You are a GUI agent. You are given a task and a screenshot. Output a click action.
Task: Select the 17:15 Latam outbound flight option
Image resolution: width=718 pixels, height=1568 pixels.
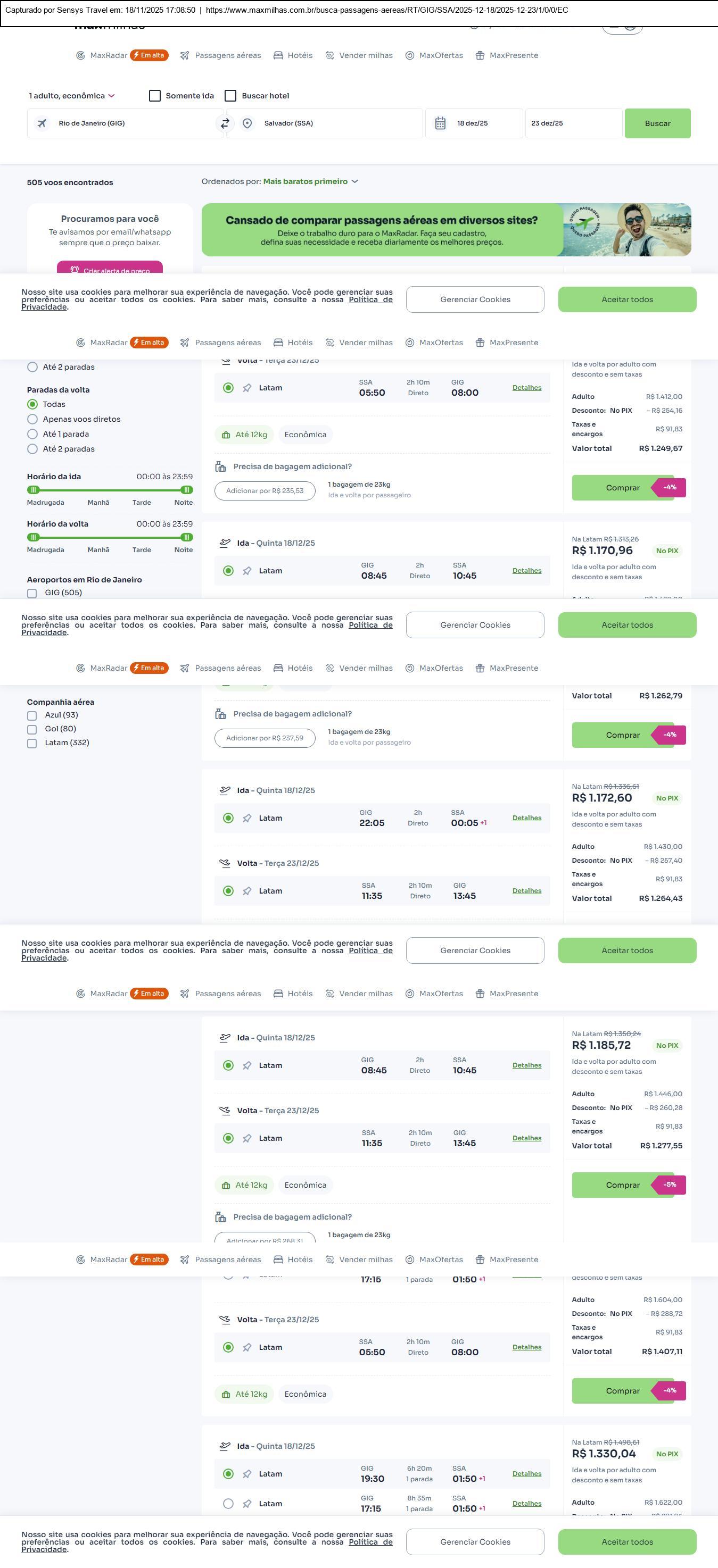pos(228,1504)
